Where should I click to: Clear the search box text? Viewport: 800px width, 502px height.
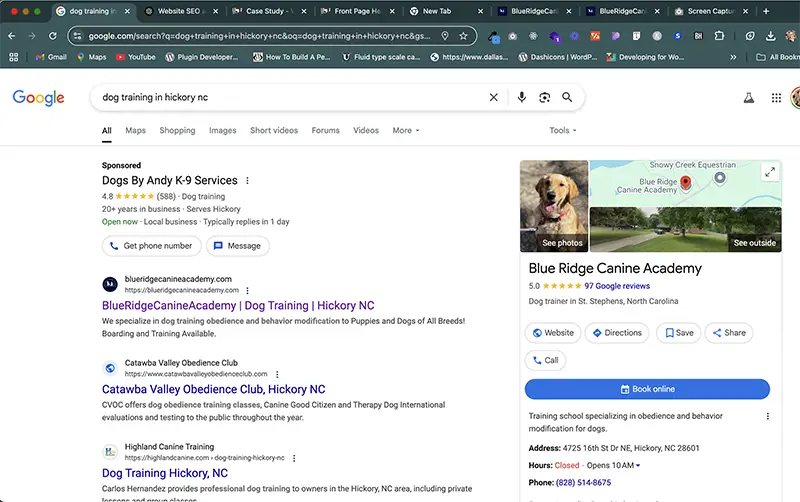tap(492, 97)
